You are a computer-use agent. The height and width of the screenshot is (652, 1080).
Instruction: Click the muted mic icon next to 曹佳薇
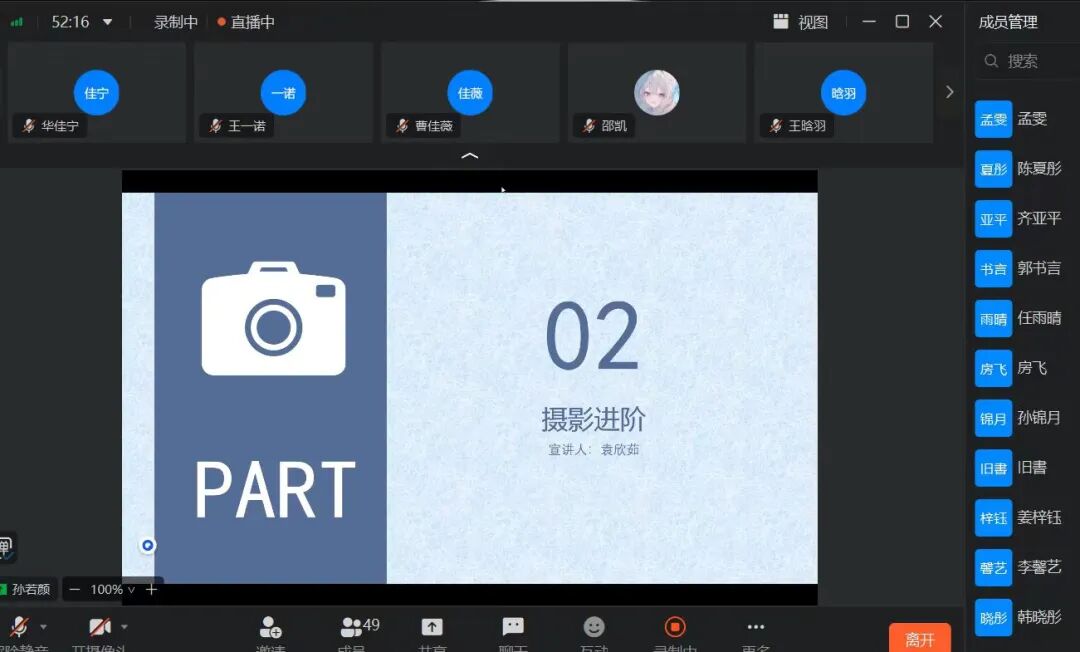coord(402,126)
